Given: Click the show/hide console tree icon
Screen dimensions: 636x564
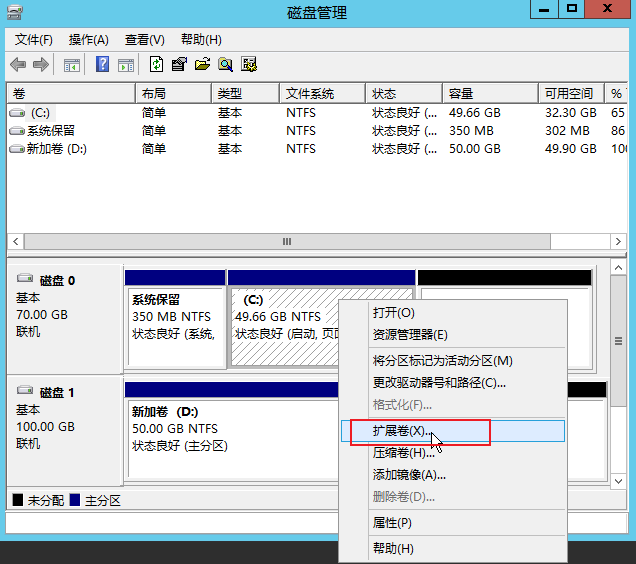Looking at the screenshot, I should pos(72,65).
